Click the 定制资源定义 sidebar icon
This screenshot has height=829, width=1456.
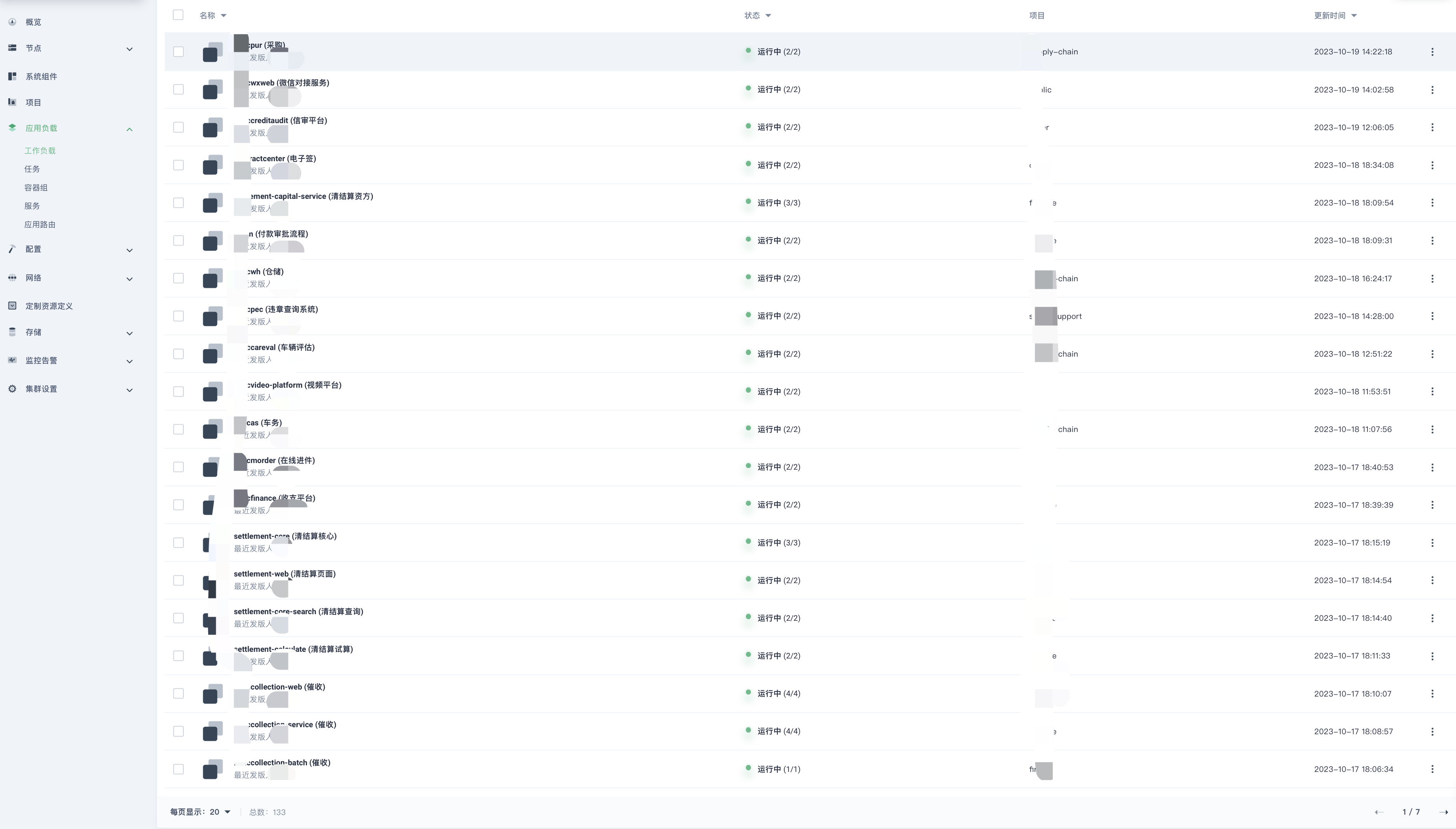coord(12,306)
